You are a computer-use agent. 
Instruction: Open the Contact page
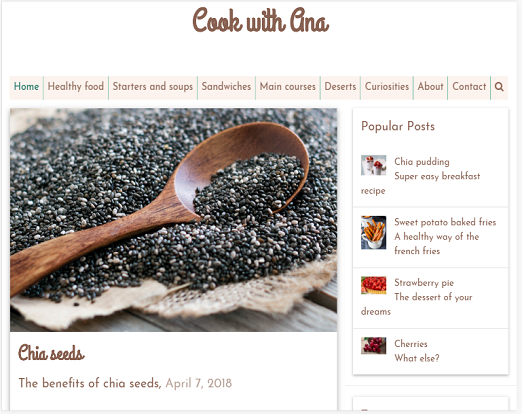[x=469, y=87]
